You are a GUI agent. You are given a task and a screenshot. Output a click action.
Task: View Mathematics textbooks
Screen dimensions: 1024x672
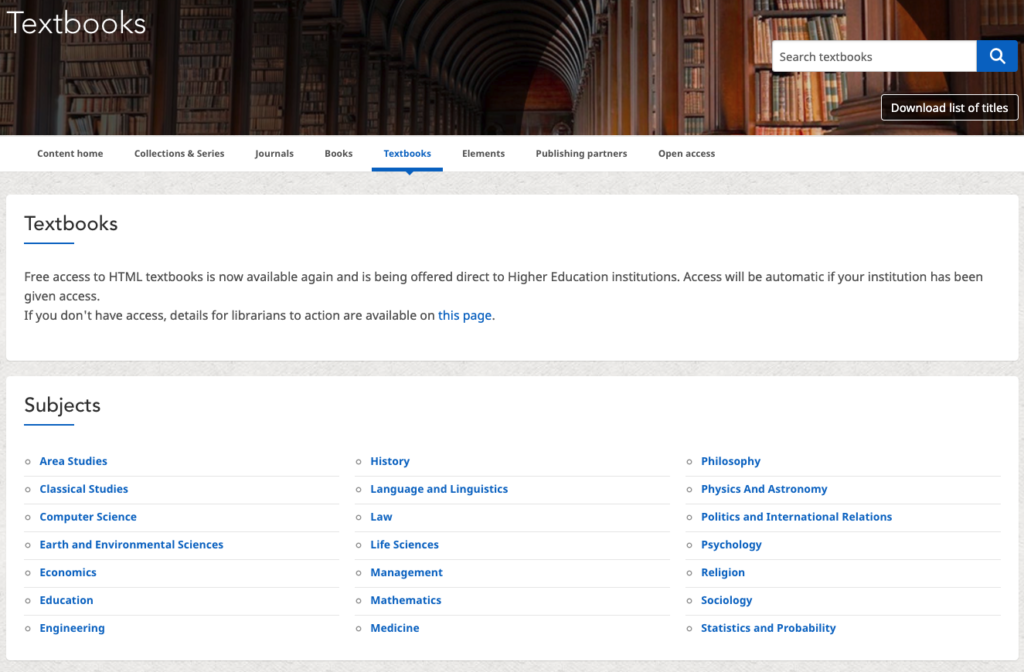[x=406, y=600]
